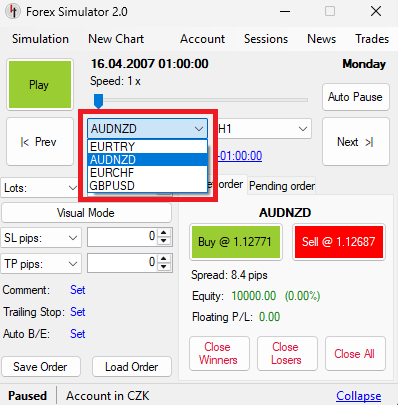Go to previous bar with Prev
This screenshot has width=398, height=405.
[x=40, y=142]
